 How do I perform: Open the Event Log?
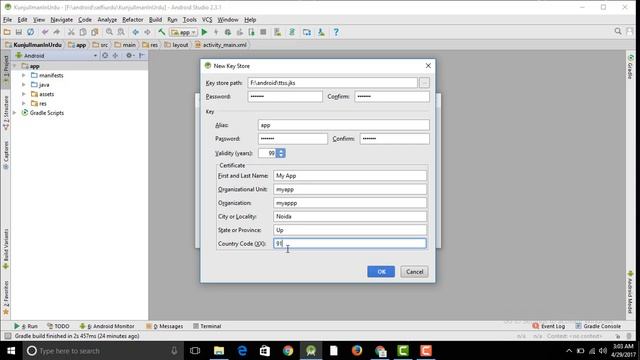tap(549, 326)
